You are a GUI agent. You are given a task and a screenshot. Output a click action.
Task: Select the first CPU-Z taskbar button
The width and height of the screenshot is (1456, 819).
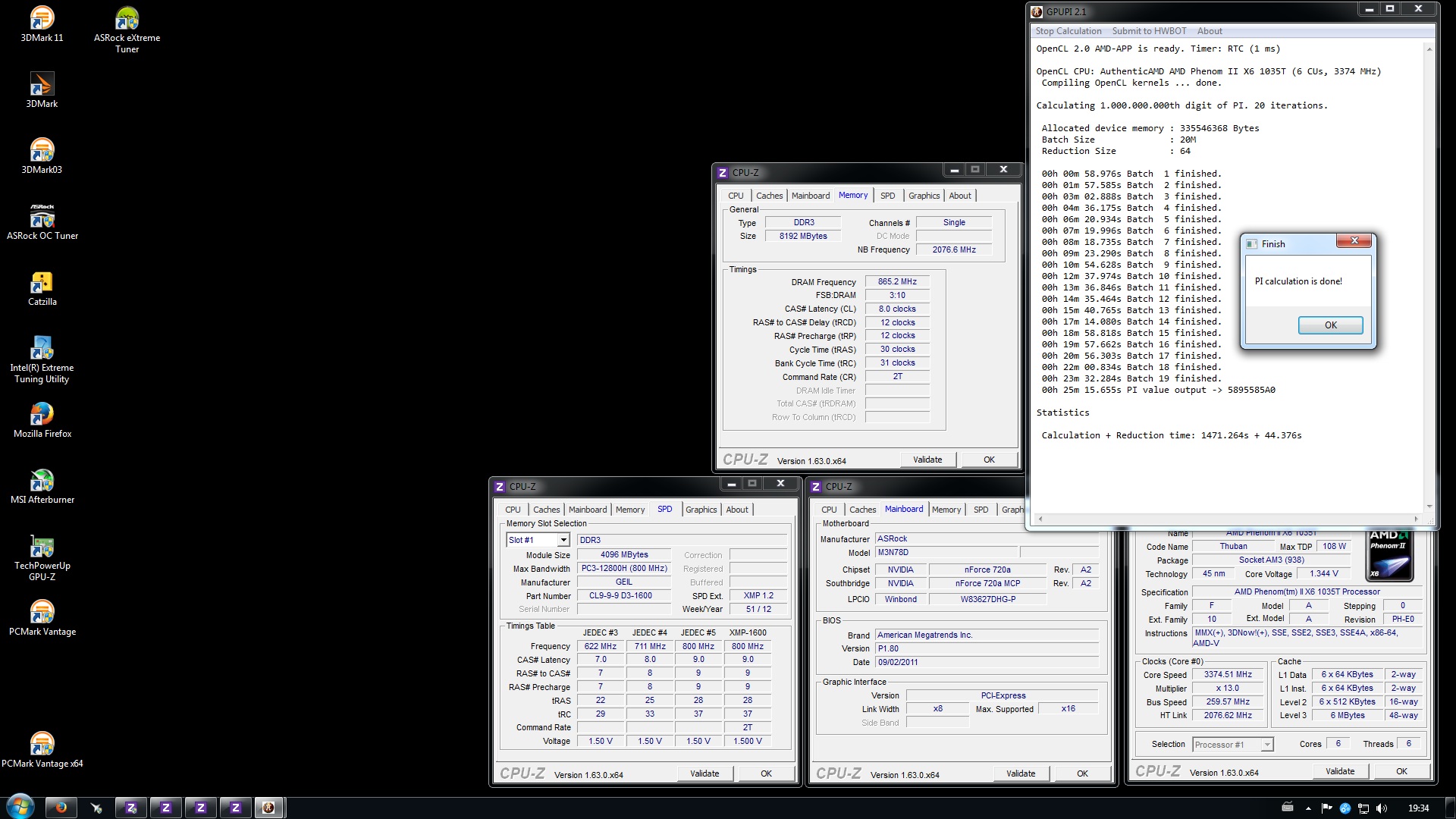131,808
